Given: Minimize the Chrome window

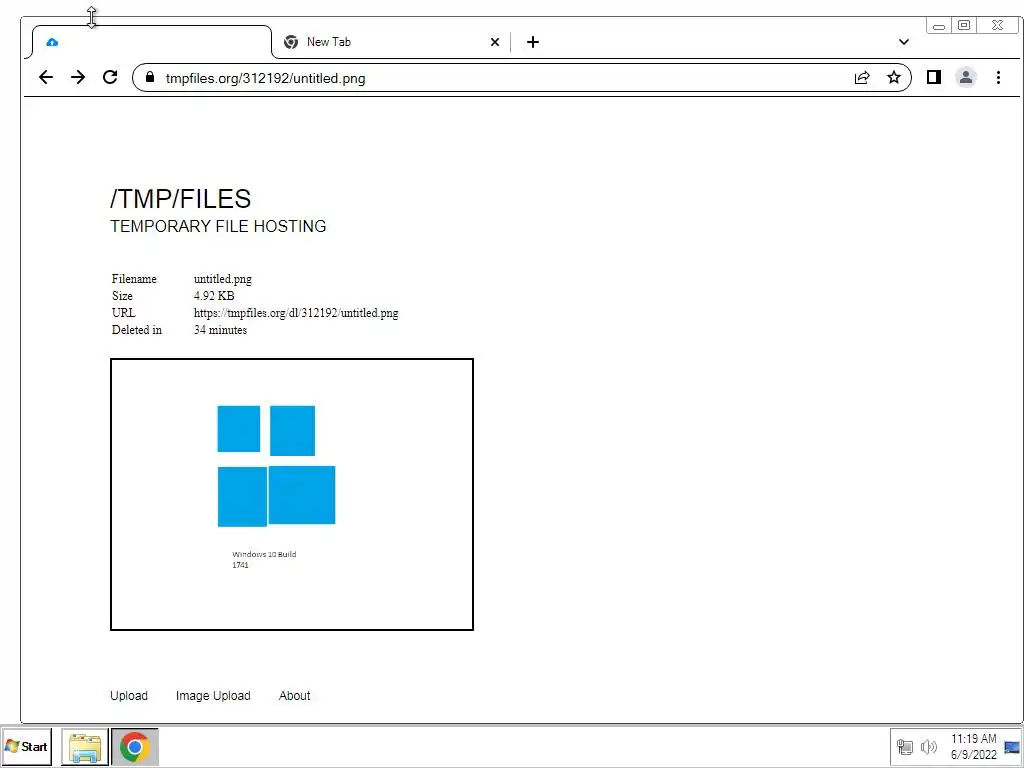Looking at the screenshot, I should coord(939,26).
